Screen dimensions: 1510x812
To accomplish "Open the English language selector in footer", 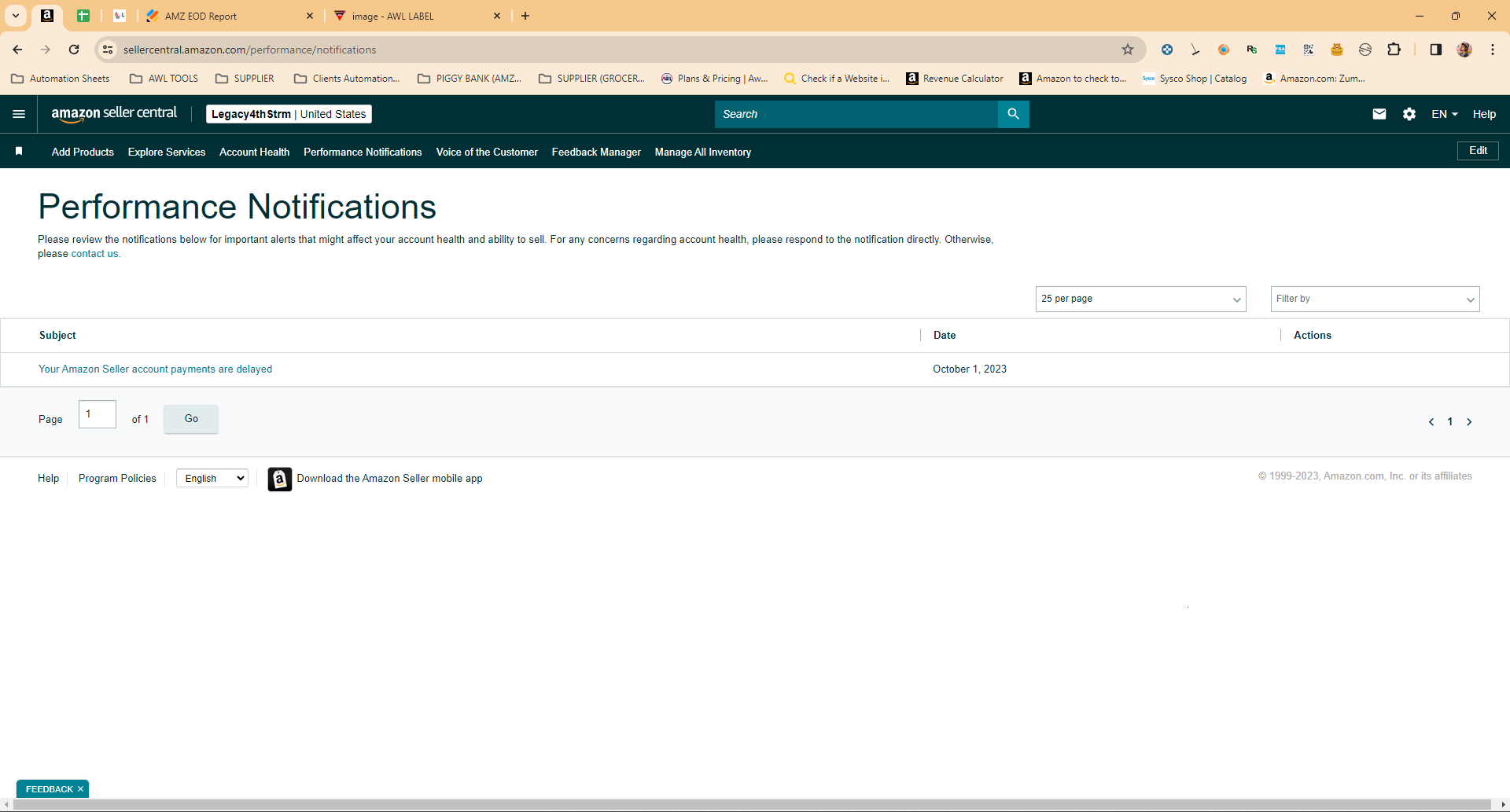I will pos(212,478).
